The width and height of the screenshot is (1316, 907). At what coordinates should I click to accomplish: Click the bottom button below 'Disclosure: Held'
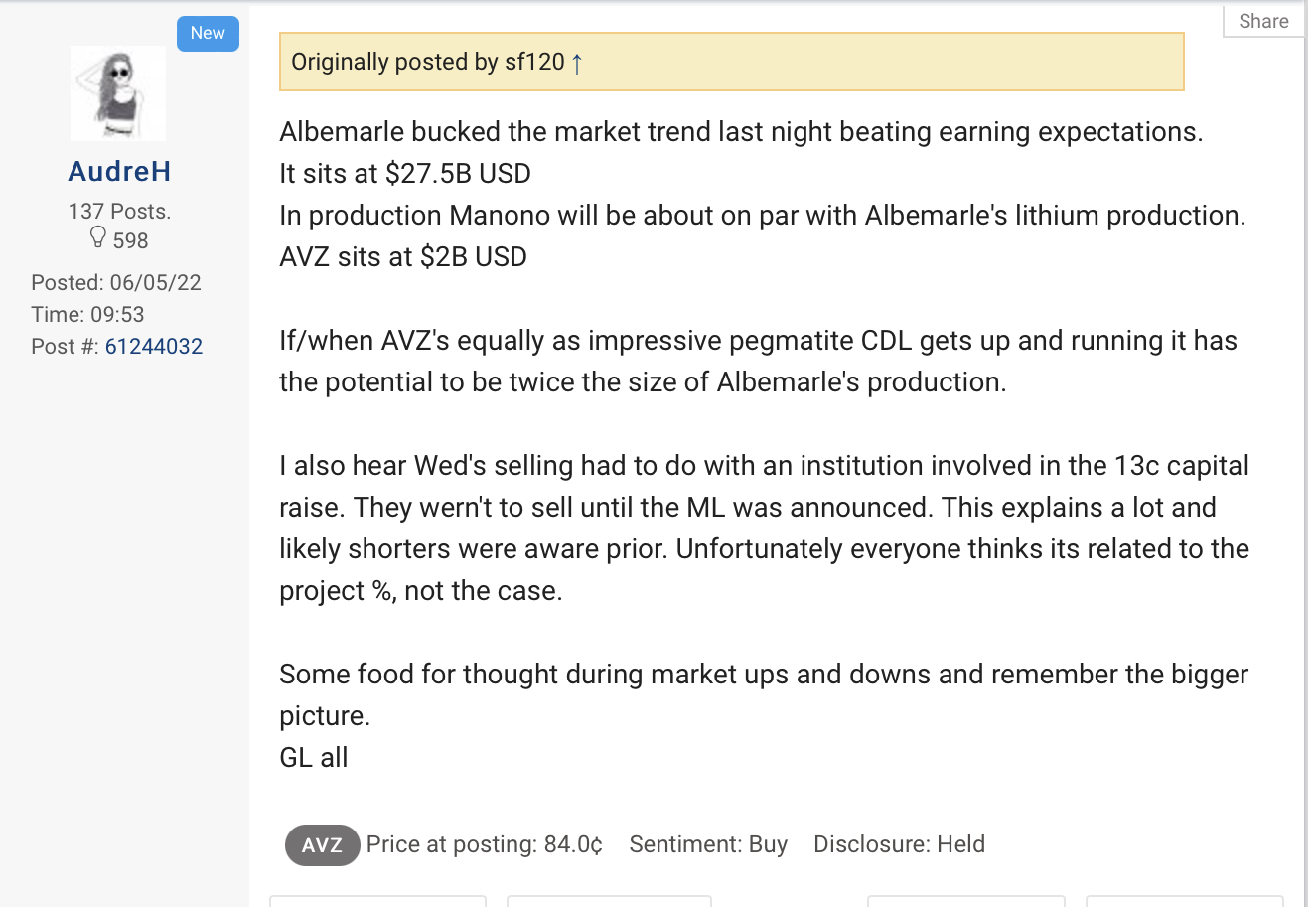965,901
